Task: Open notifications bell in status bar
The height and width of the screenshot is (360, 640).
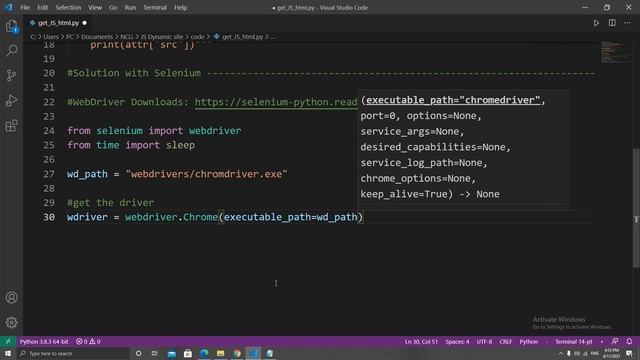Action: pos(629,341)
